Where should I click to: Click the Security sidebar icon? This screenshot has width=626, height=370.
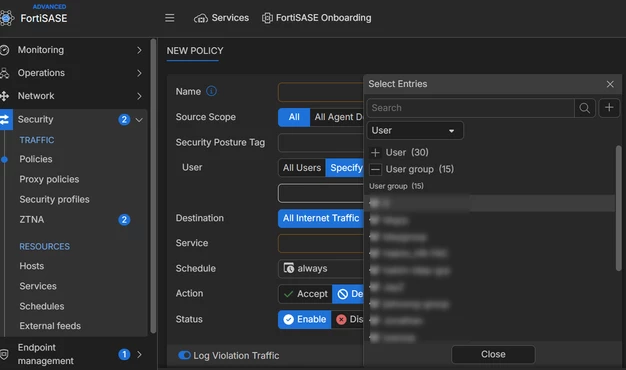(5, 119)
